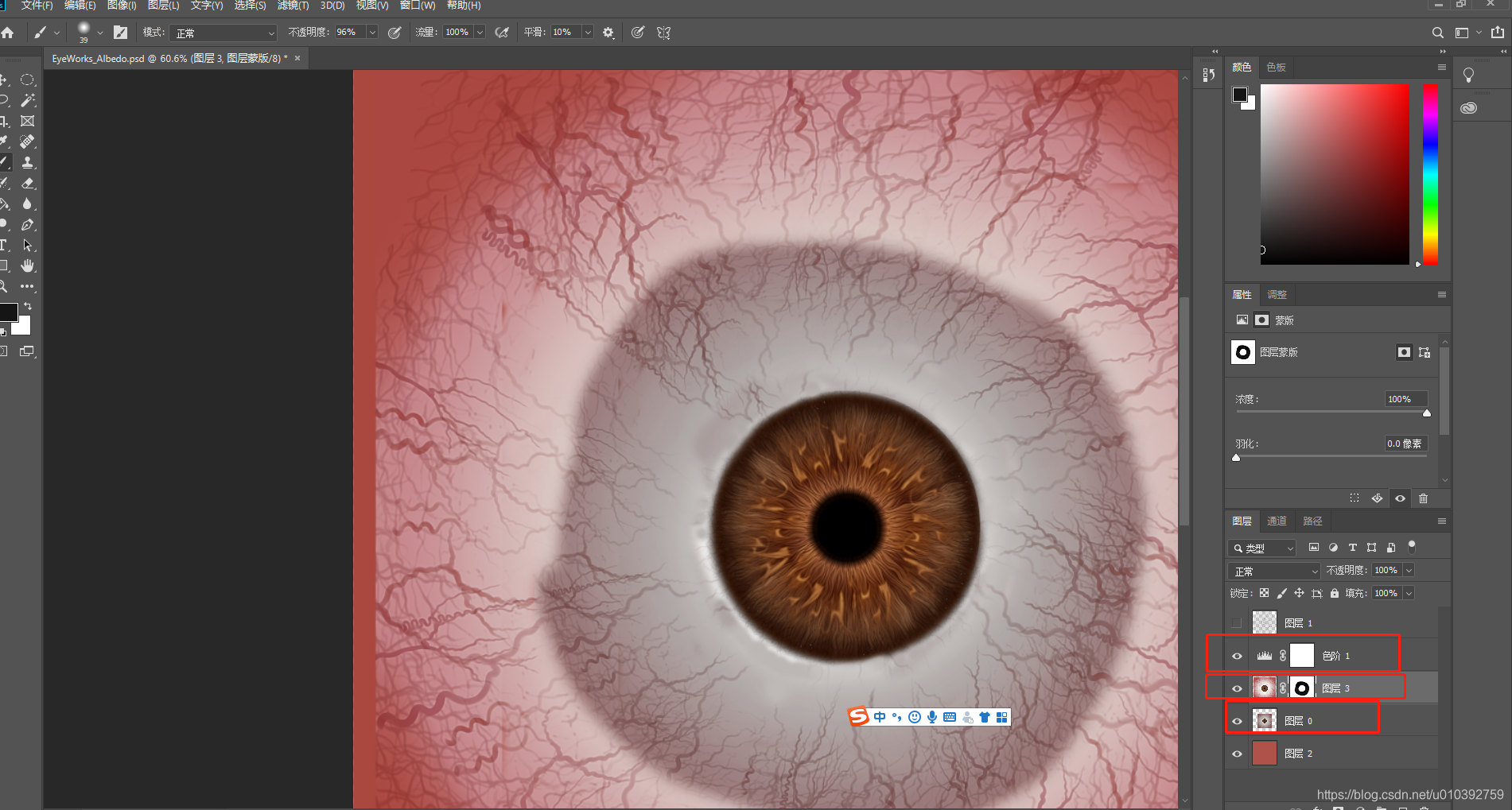Hide the 图层 2 layer

click(x=1237, y=754)
